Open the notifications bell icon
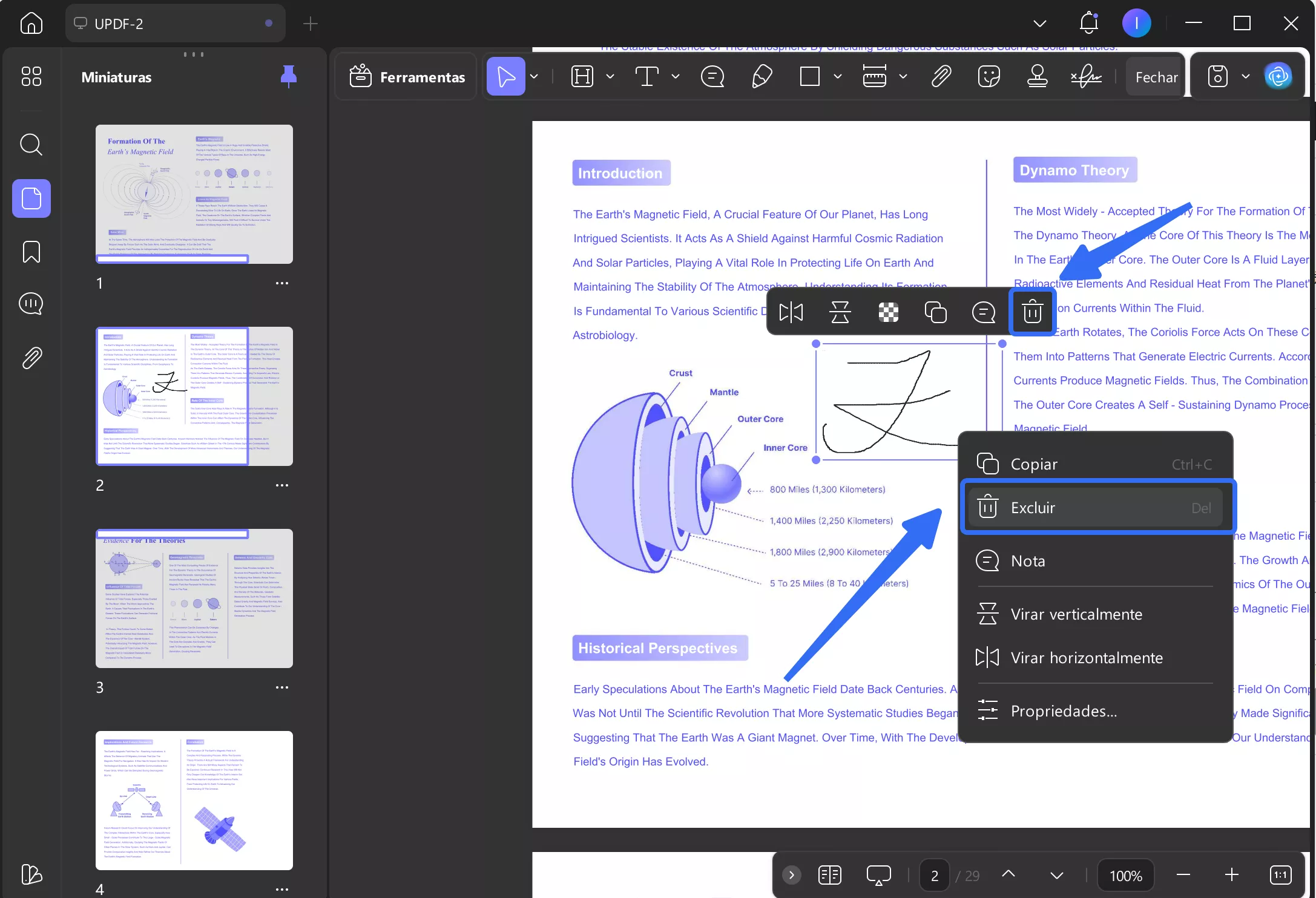 (1088, 24)
